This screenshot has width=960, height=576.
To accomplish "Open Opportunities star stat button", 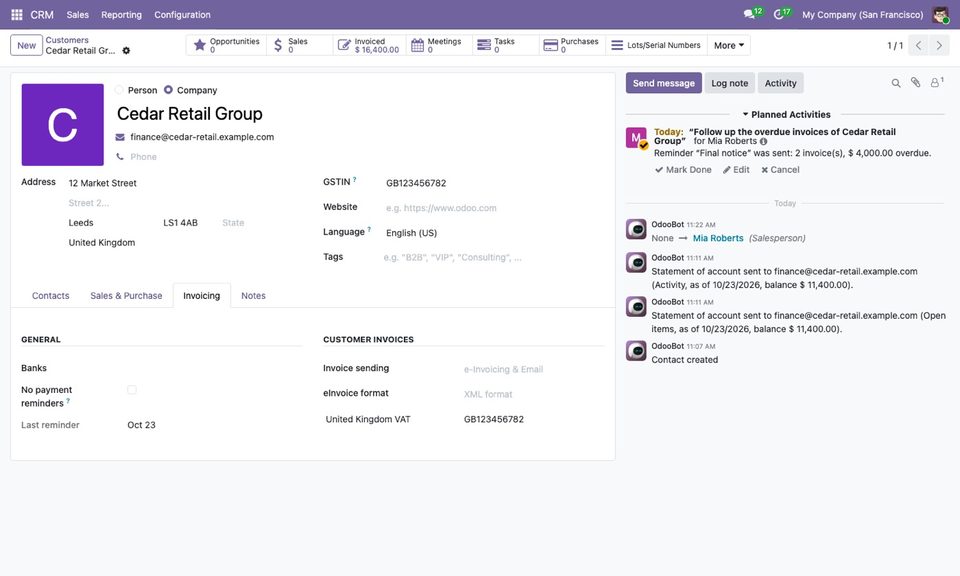I will (x=226, y=45).
